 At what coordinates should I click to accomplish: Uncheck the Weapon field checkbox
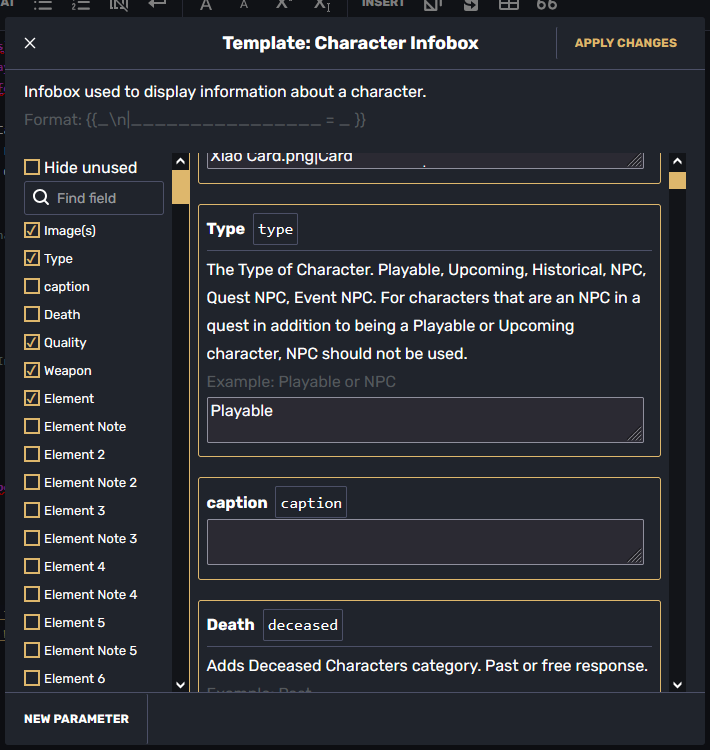point(32,371)
